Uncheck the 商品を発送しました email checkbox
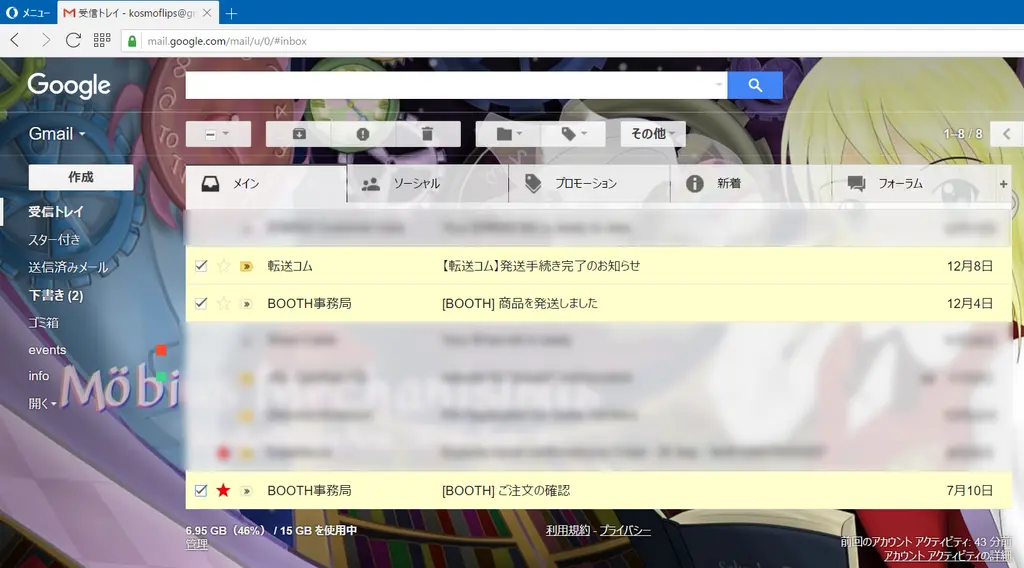The height and width of the screenshot is (568, 1024). tap(201, 303)
